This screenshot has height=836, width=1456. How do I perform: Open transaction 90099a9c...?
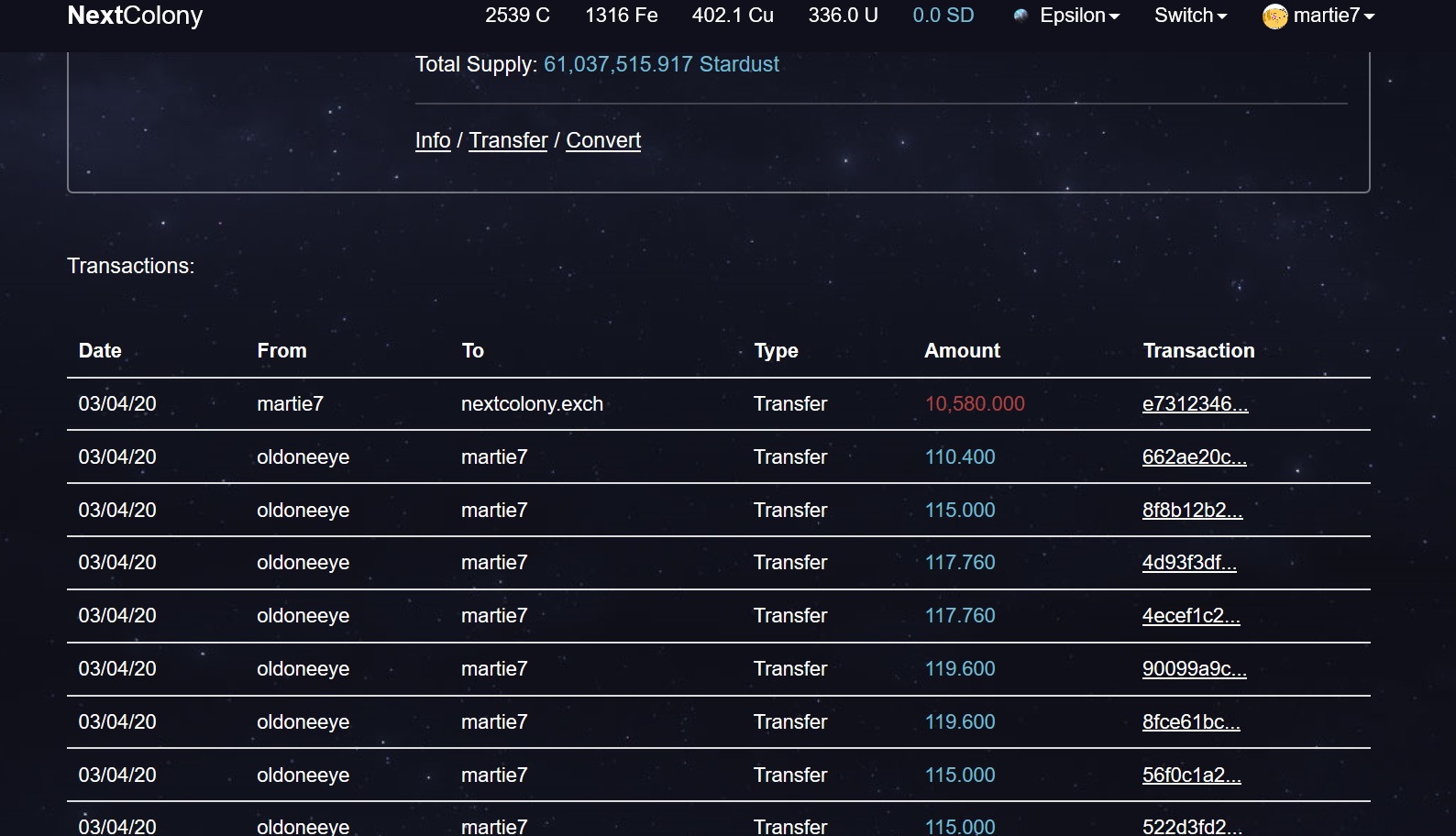[x=1194, y=669]
